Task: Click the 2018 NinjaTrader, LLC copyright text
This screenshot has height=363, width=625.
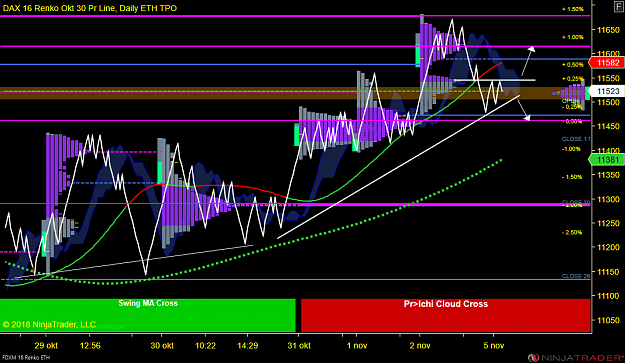Action: click(49, 324)
